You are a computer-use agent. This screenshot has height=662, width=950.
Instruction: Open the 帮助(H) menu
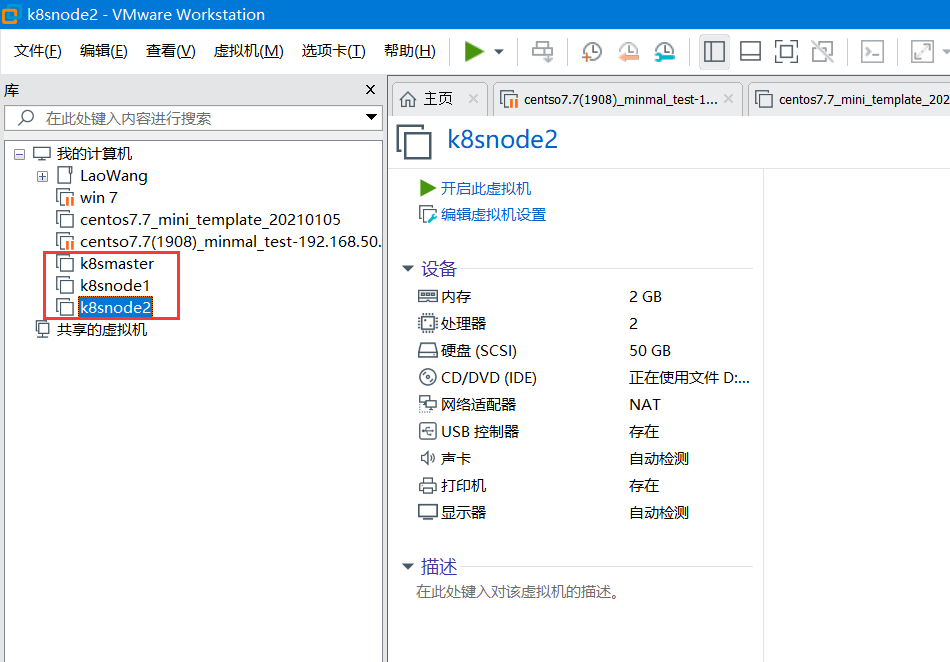click(x=410, y=51)
